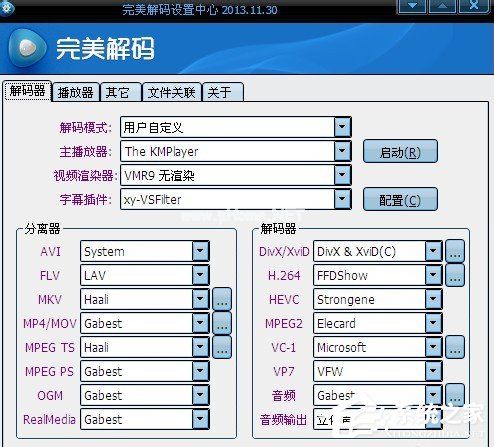This screenshot has height=447, width=494.
Task: Select the 文件关联 tab
Action: coord(172,92)
